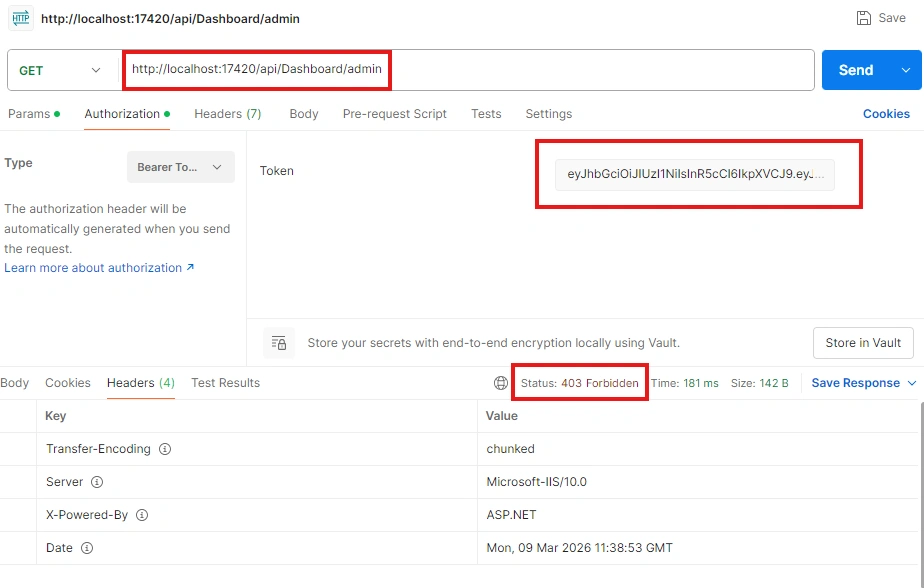The image size is (924, 588).
Task: Click the info icon beside X-Powered-By
Action: point(142,515)
